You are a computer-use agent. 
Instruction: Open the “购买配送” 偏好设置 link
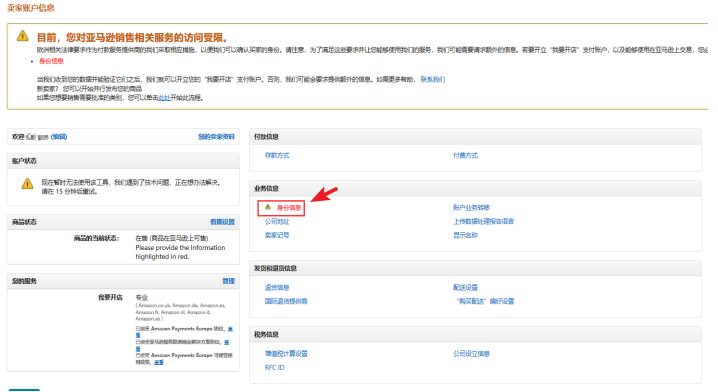coord(485,301)
